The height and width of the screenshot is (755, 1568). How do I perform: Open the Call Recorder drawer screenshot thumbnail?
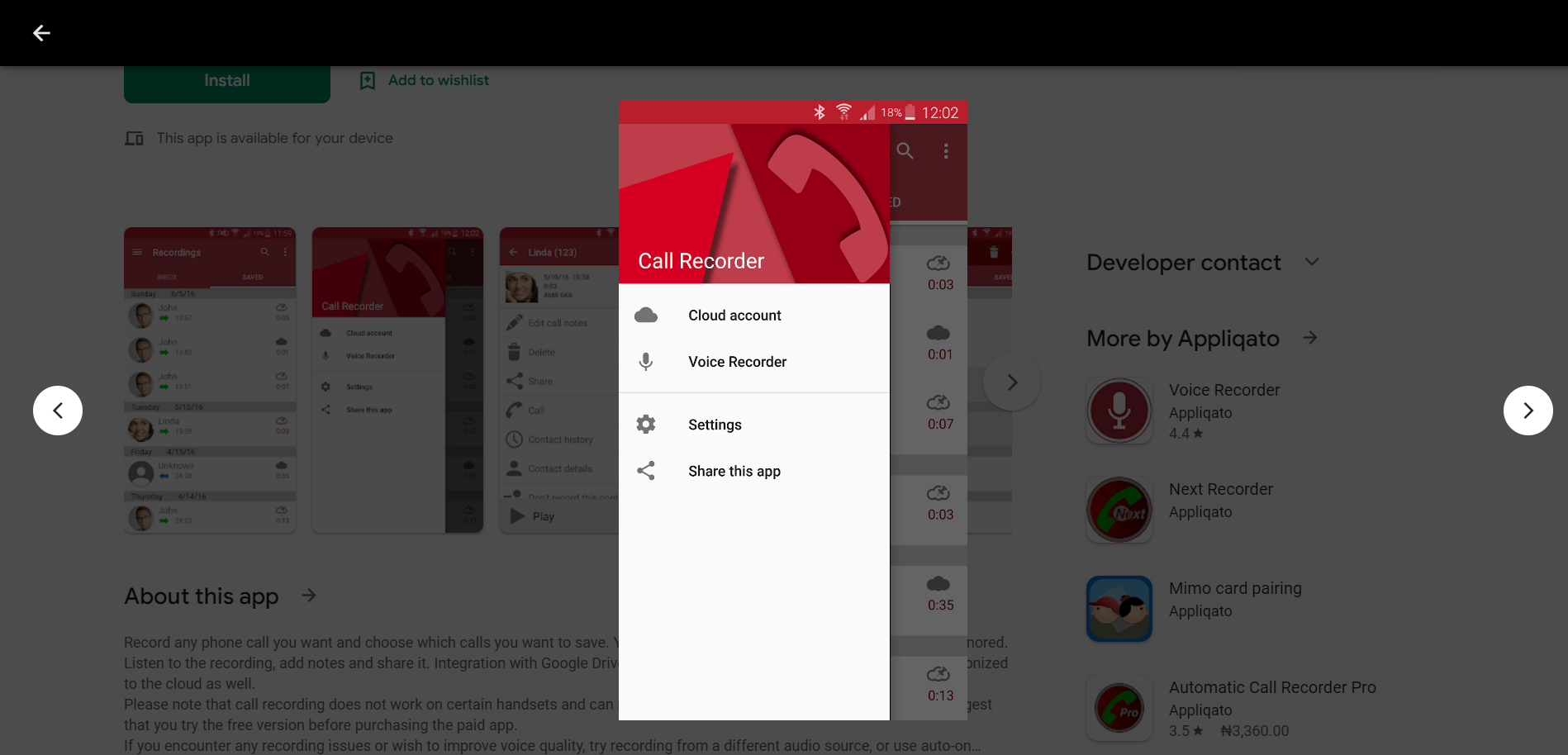point(397,380)
